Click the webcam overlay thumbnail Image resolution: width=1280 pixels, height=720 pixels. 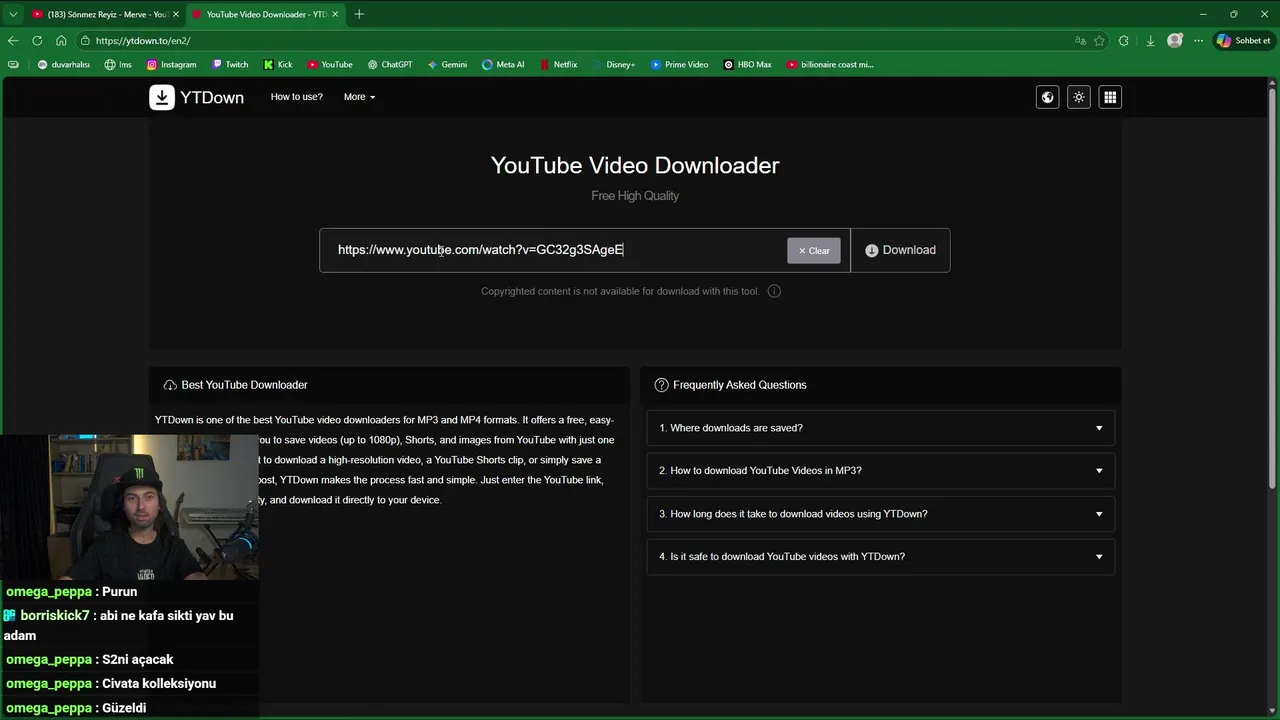(x=129, y=507)
